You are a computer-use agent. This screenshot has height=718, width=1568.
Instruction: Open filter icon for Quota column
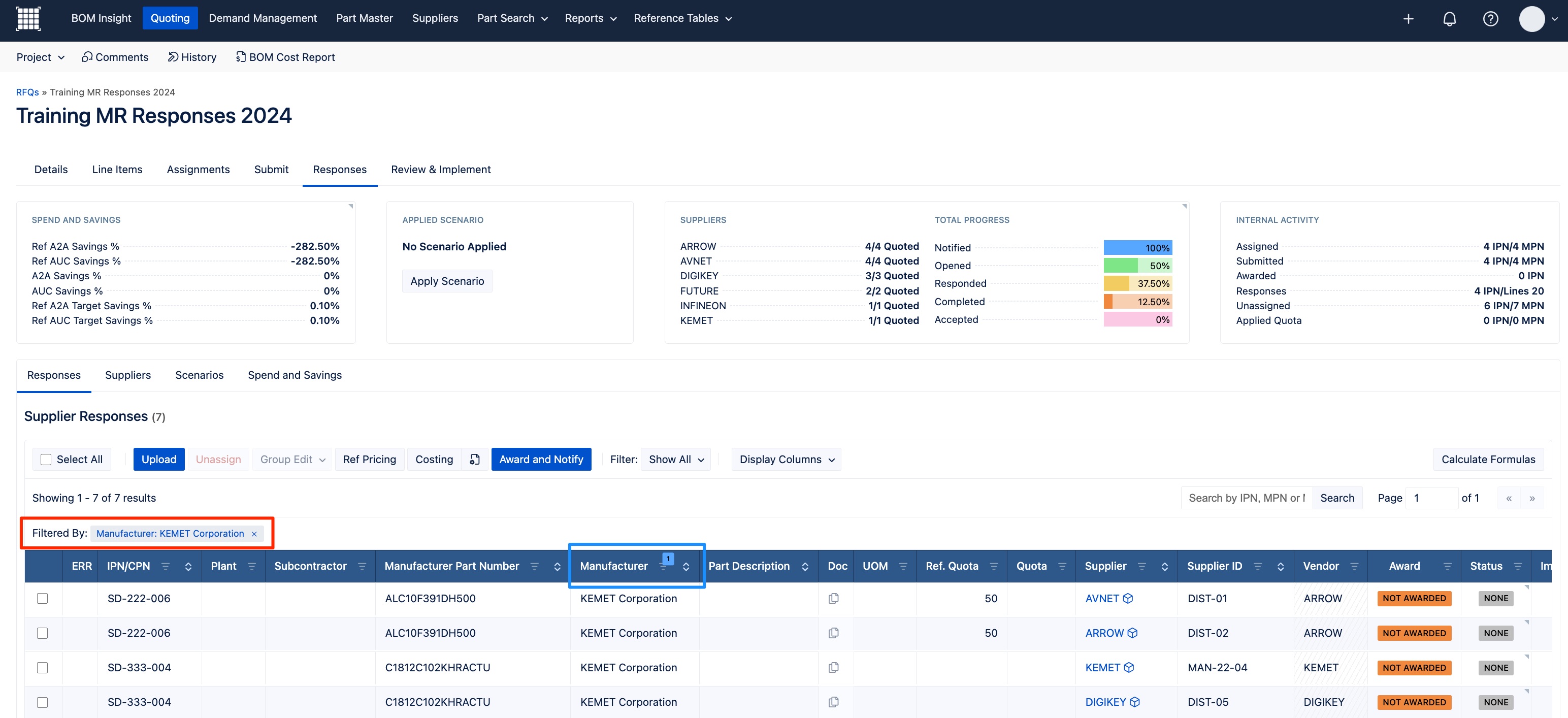click(1062, 566)
